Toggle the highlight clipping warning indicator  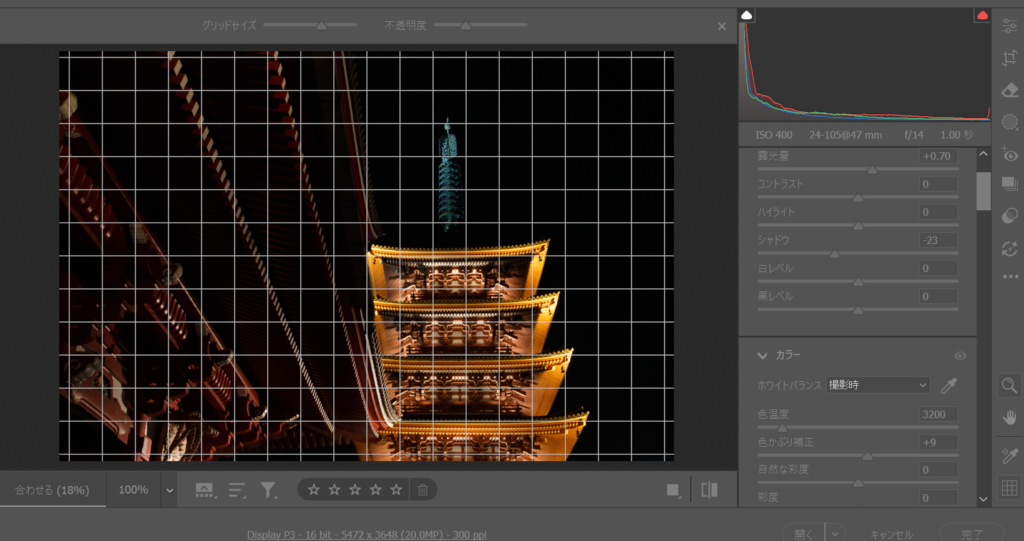(x=981, y=15)
